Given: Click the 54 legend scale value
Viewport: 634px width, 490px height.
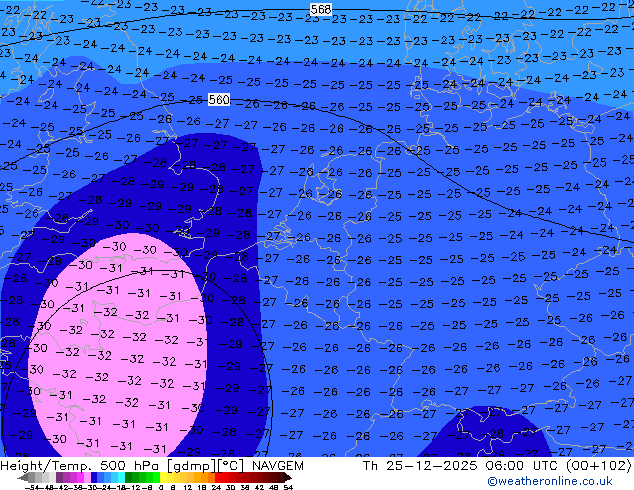Looking at the screenshot, I should [x=288, y=488].
